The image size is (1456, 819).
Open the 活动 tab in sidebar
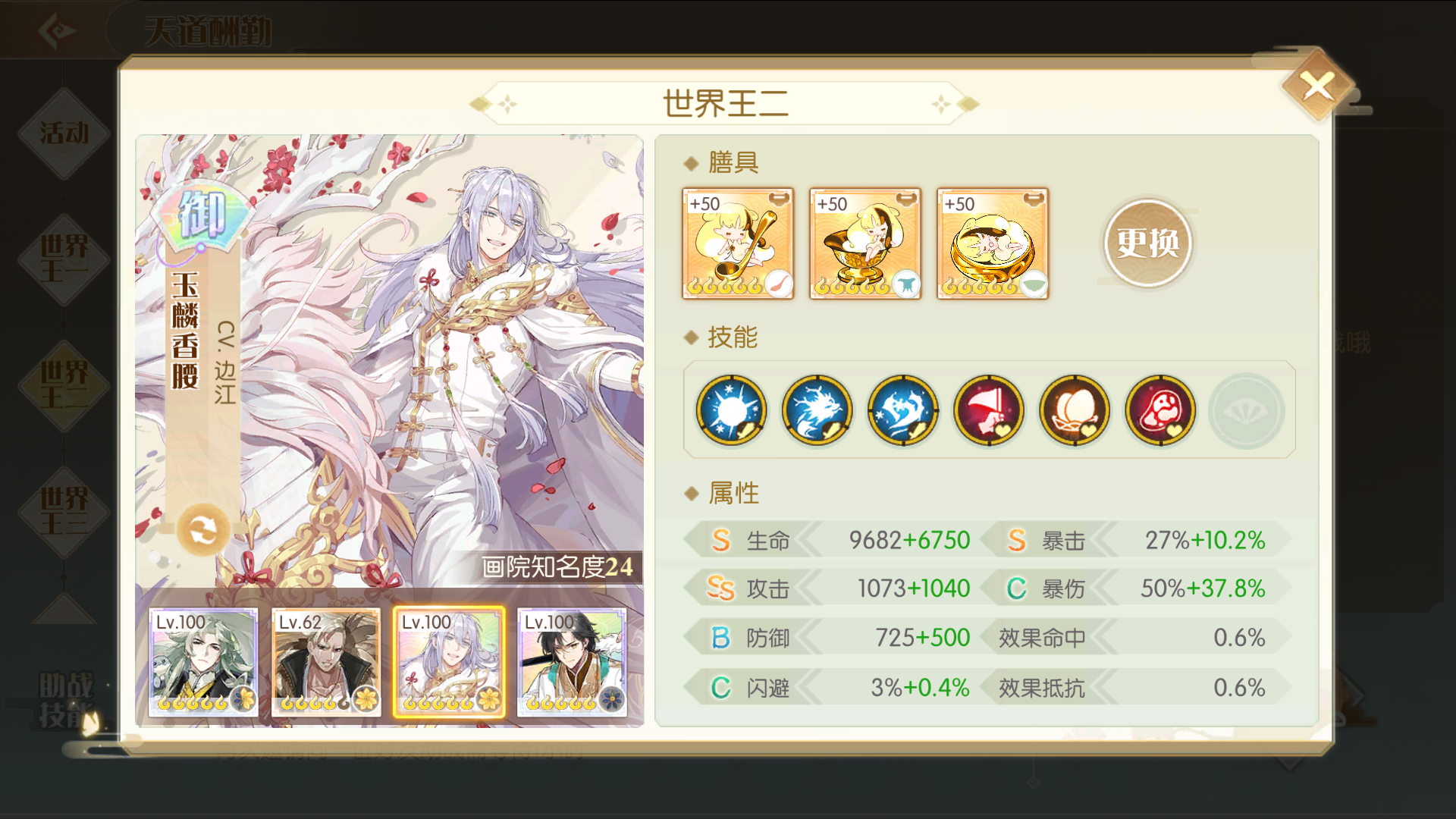pyautogui.click(x=64, y=133)
